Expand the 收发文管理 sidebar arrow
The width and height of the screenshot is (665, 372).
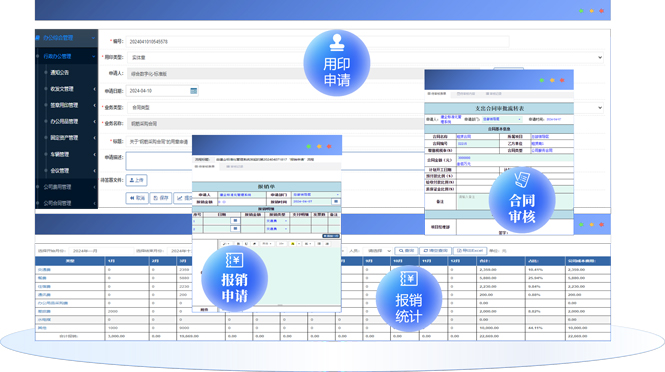[x=94, y=89]
